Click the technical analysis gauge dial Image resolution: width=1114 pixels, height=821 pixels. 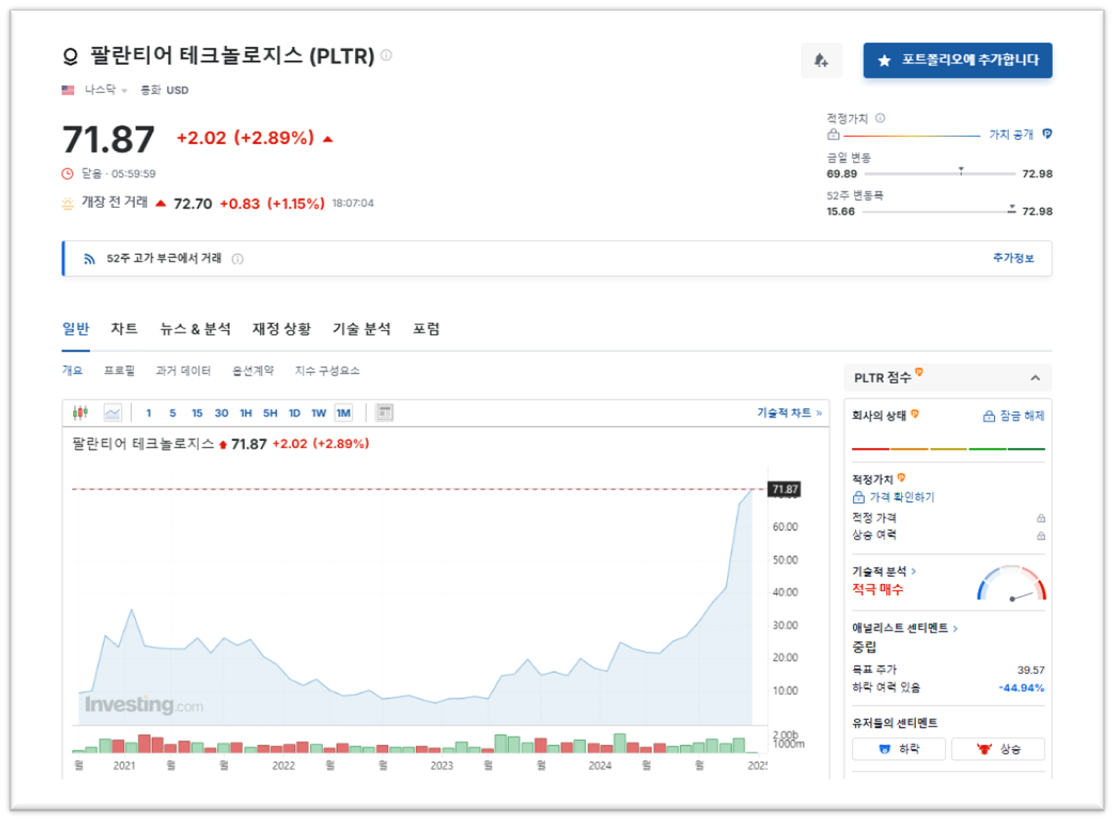(x=1012, y=584)
